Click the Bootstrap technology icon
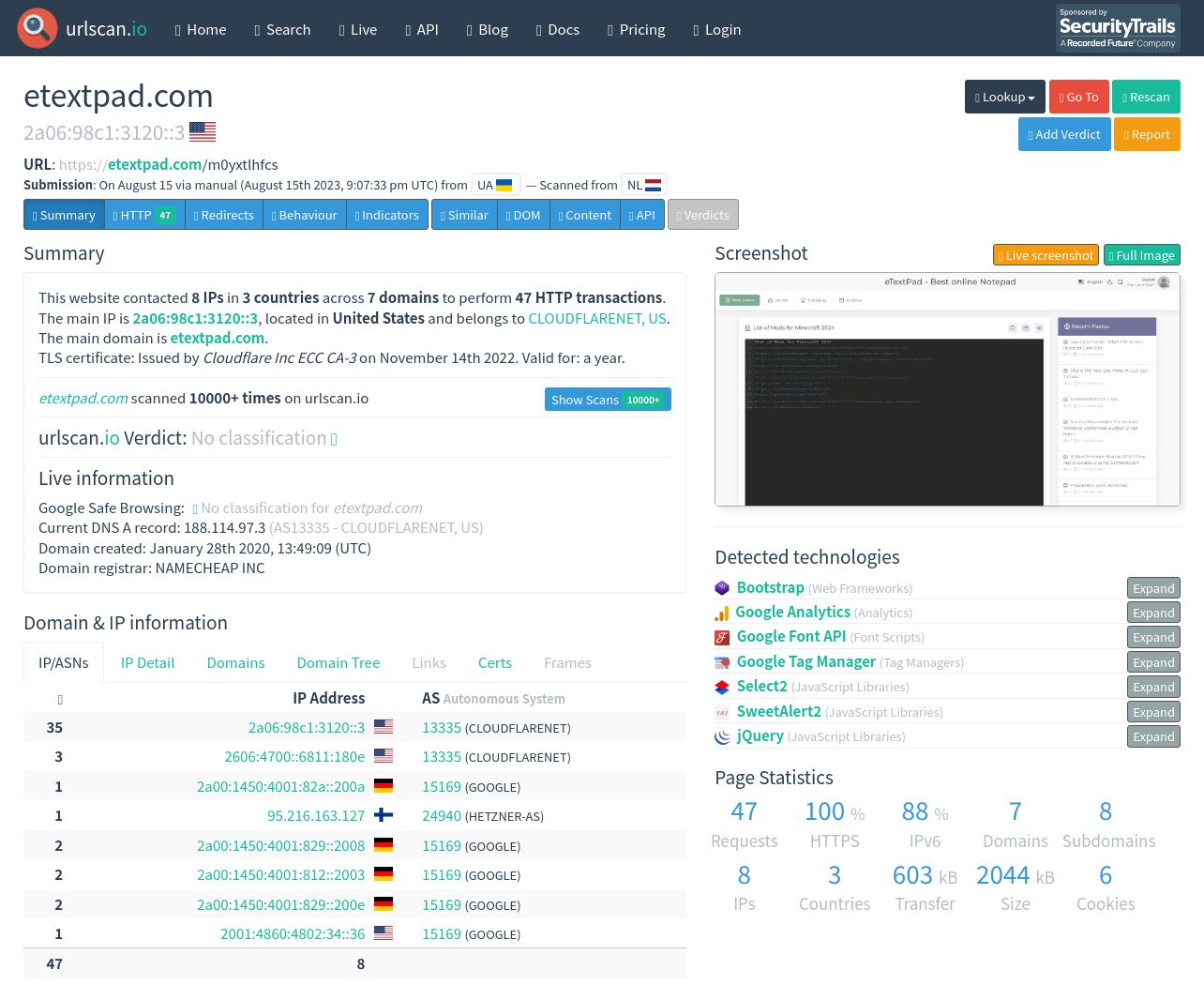The image size is (1204, 1000). coord(722,588)
